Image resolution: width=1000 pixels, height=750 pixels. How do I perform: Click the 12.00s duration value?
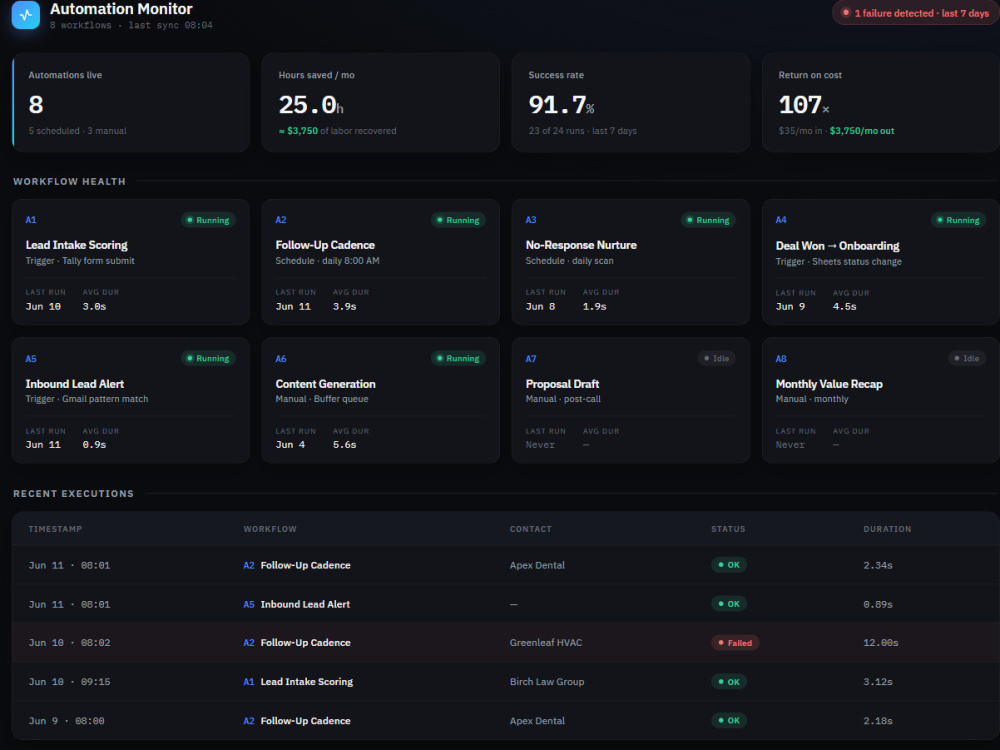pos(881,643)
